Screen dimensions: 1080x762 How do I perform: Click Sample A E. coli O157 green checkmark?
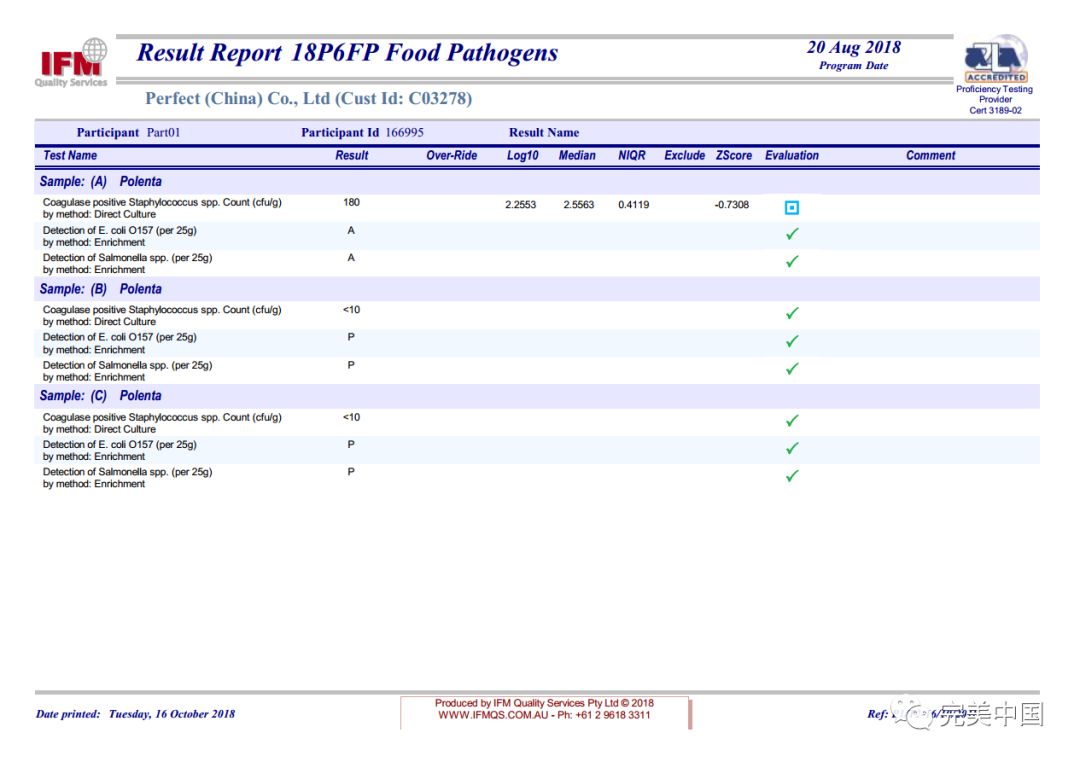click(792, 234)
